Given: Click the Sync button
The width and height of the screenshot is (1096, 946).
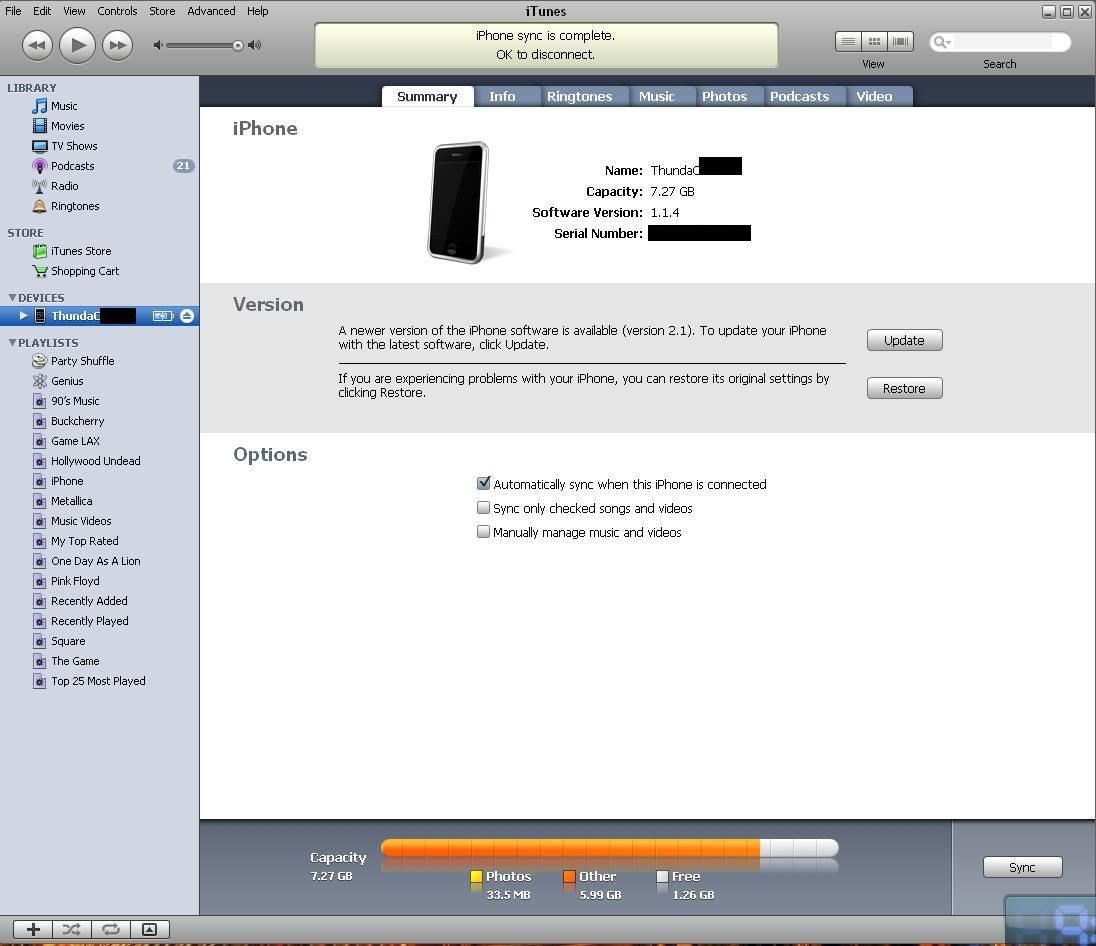Looking at the screenshot, I should [1023, 867].
